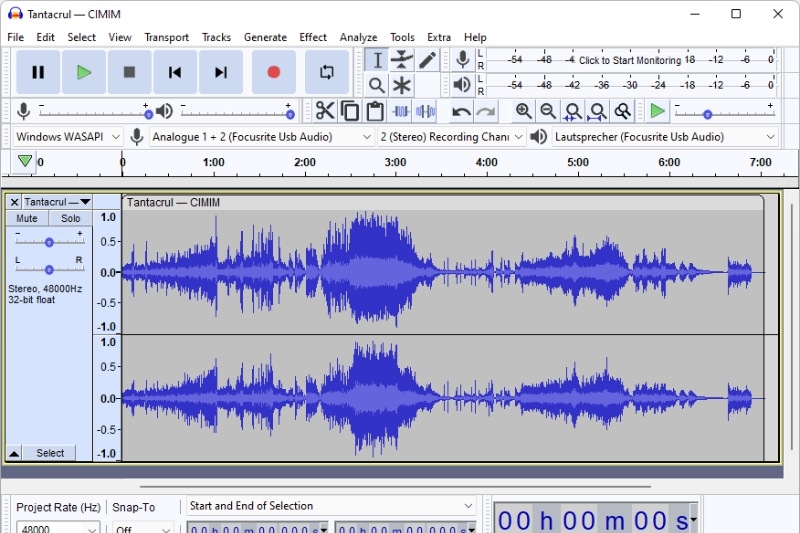Click the Zoom toggle icon
Screen dimensions: 800x533
622,111
